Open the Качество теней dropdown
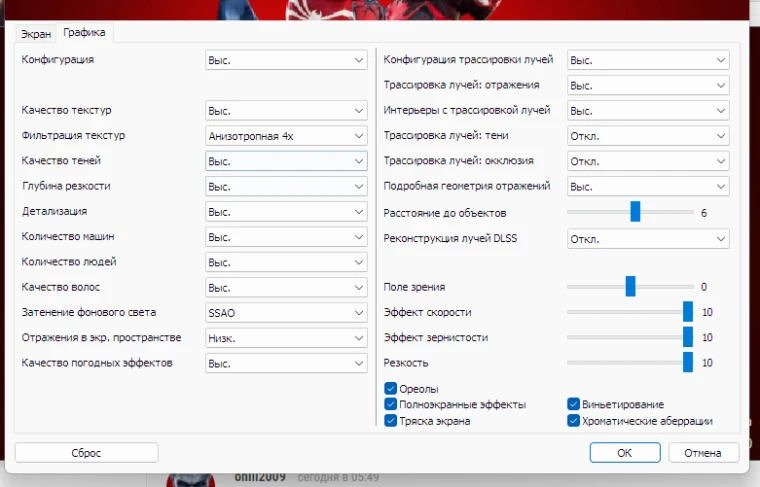 [286, 161]
